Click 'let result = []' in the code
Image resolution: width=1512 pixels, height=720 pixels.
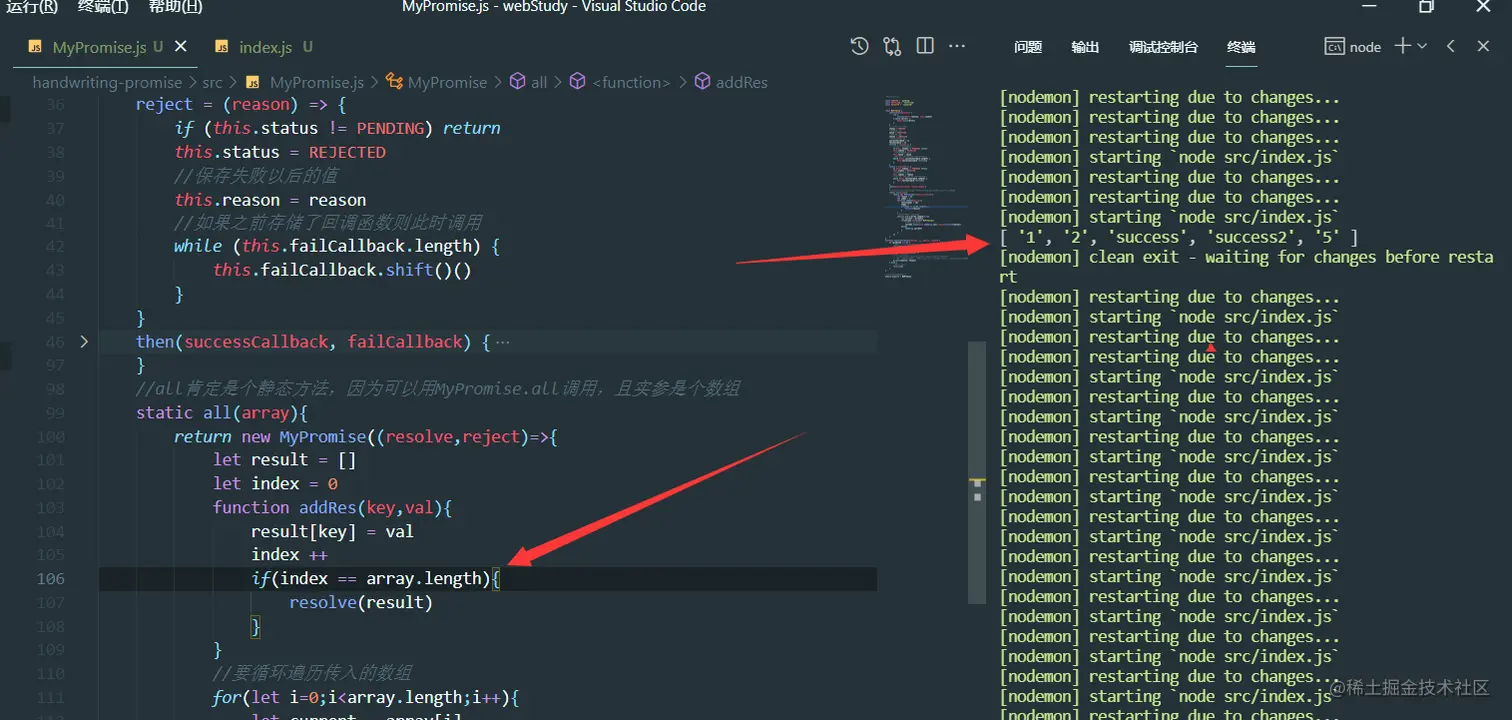[284, 460]
